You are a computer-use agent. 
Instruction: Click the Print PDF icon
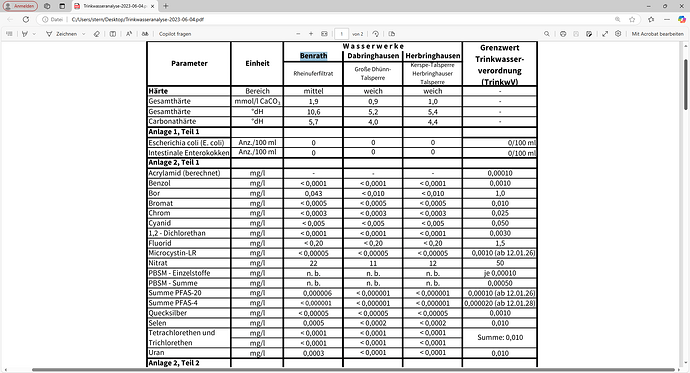pyautogui.click(x=563, y=34)
